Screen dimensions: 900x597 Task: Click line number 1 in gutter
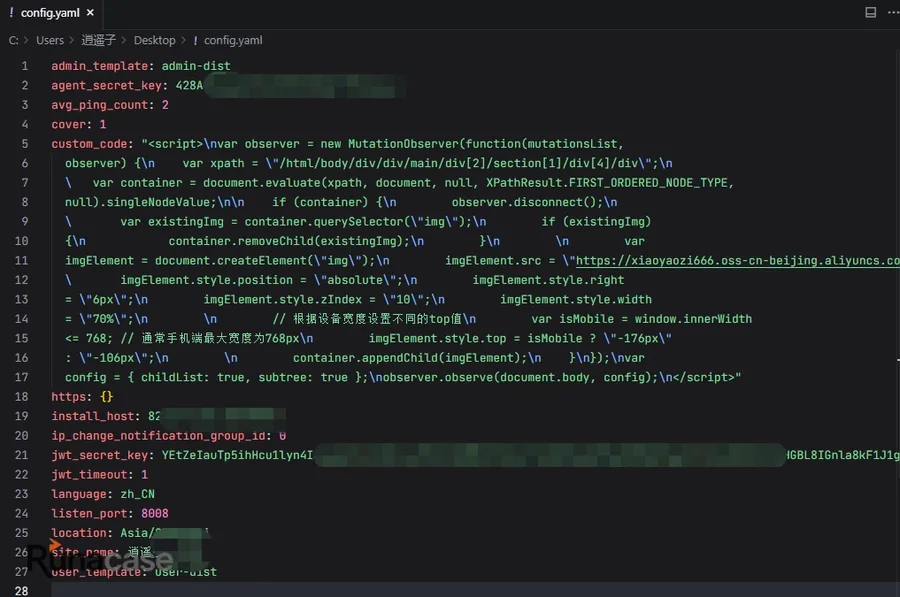[x=25, y=66]
